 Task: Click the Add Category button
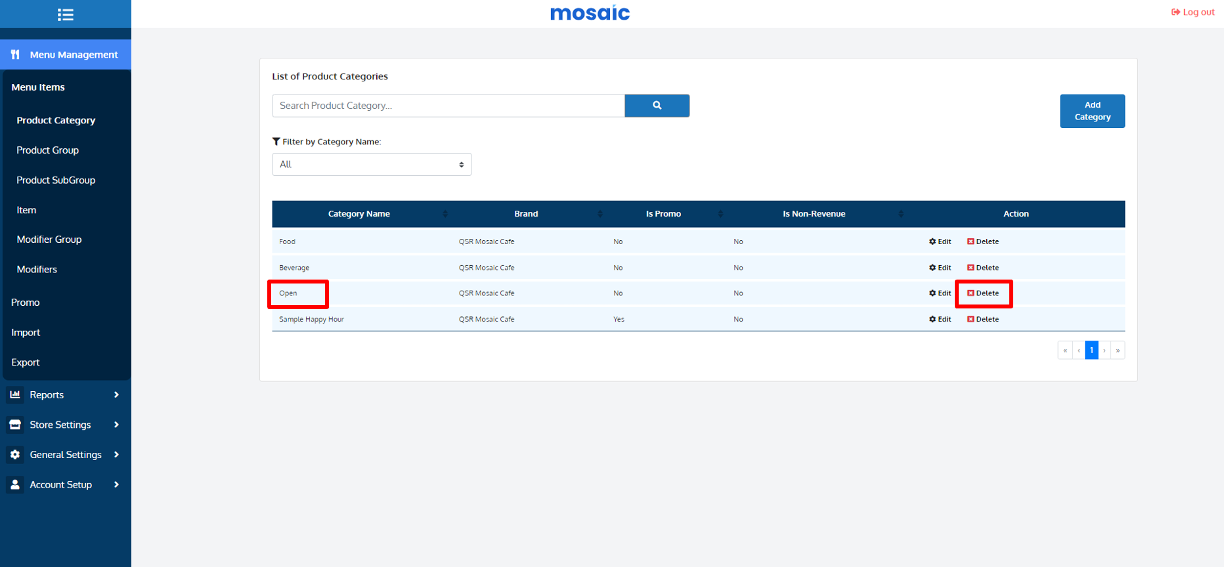(1092, 111)
